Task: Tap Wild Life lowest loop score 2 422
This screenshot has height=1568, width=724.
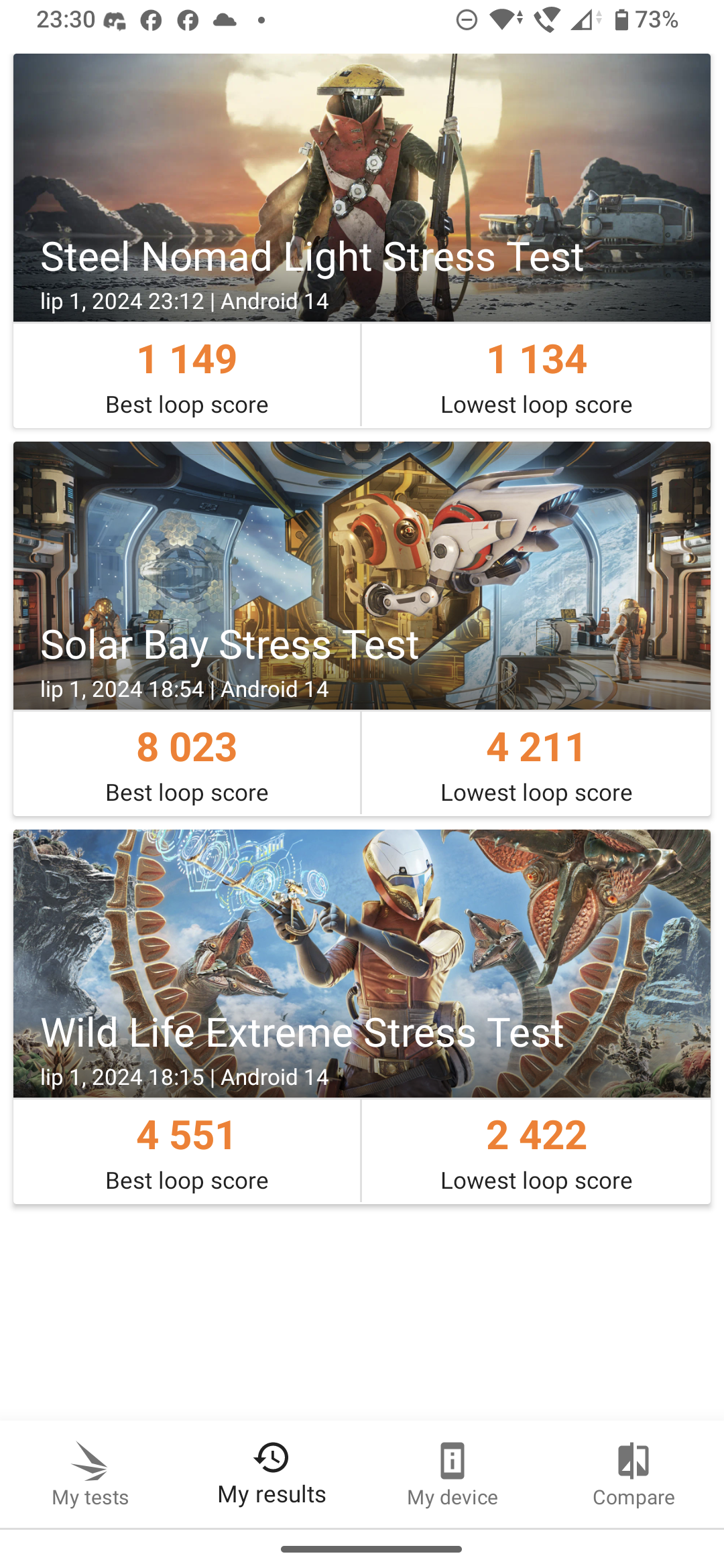Action: 536,1136
